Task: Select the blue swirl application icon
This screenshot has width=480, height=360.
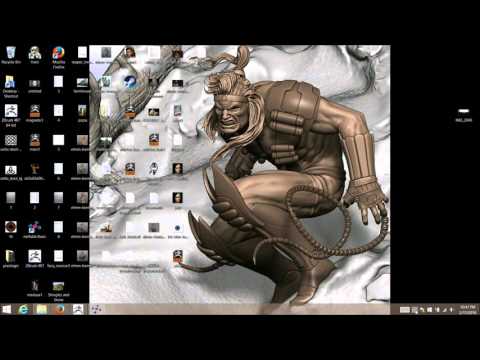Action: click(x=130, y=82)
